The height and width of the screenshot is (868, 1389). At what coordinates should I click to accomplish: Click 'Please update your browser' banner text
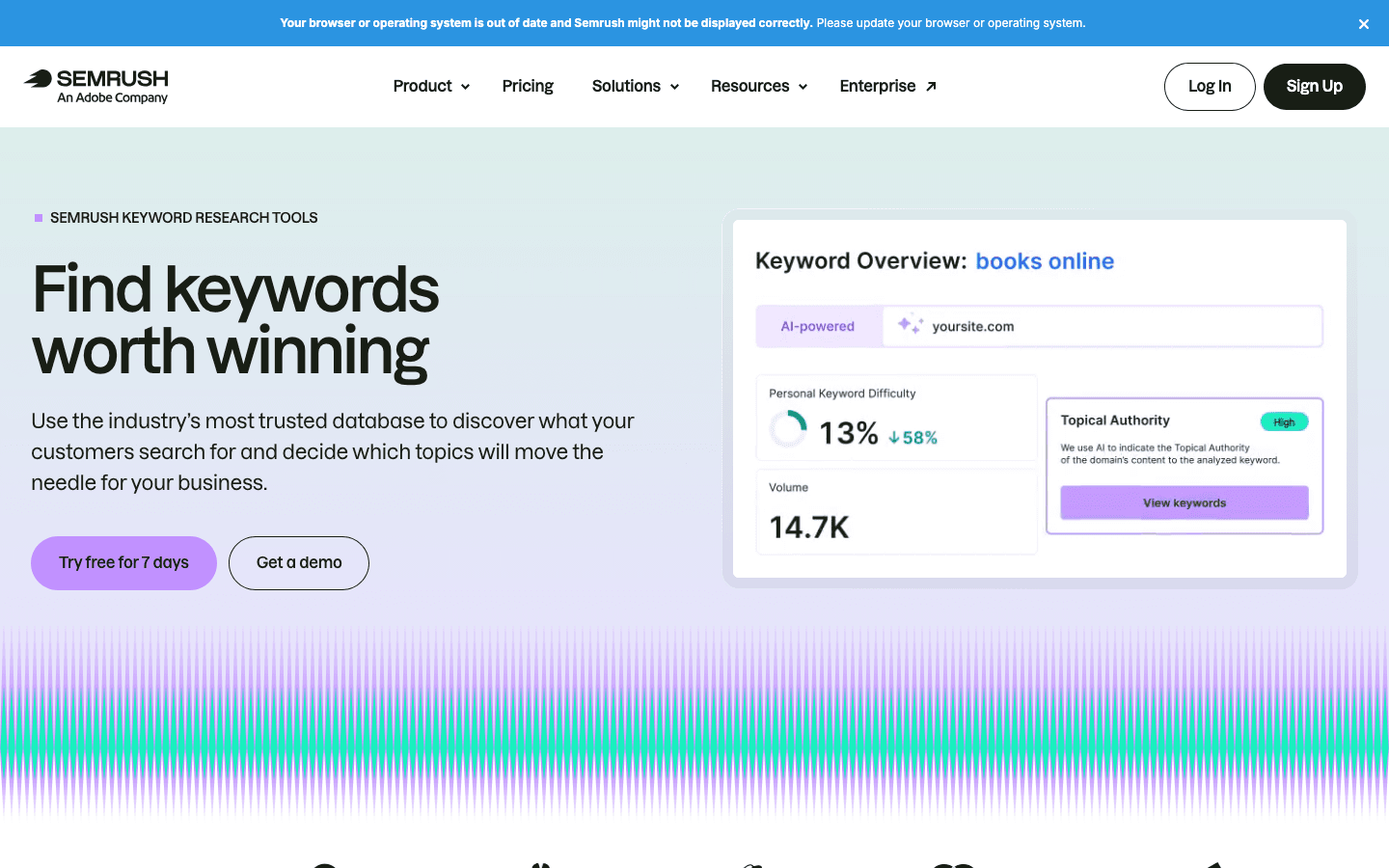point(950,23)
